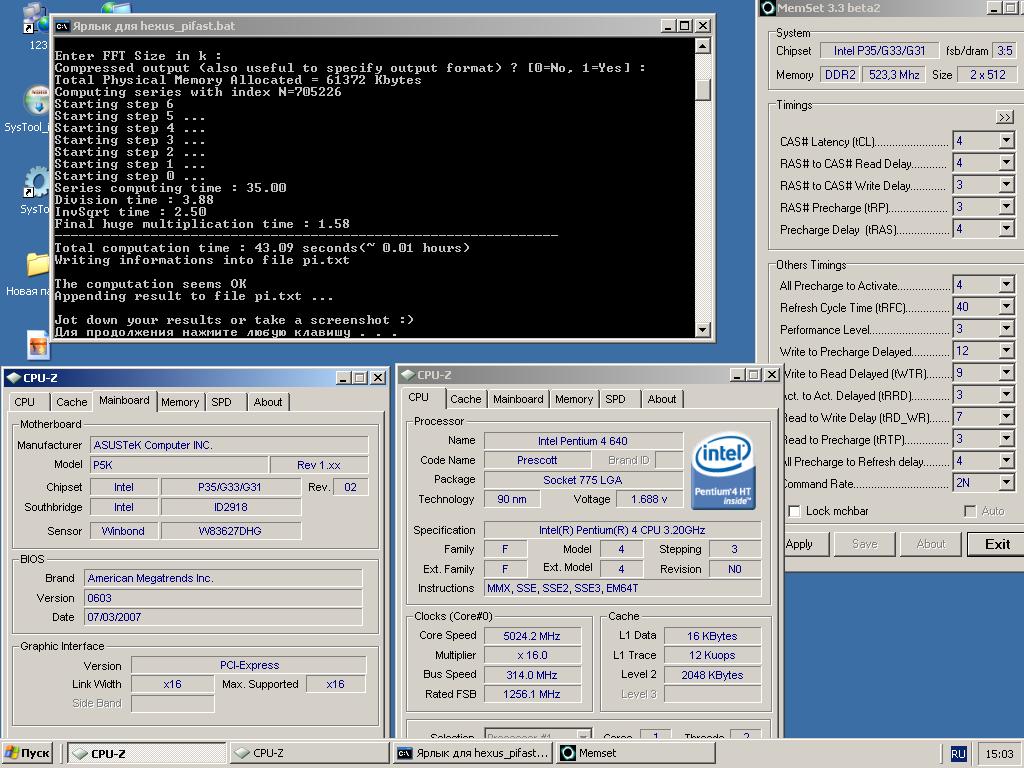Screen dimensions: 1024x768
Task: Open Memory tab in processor CPU-Z window
Action: click(x=574, y=399)
